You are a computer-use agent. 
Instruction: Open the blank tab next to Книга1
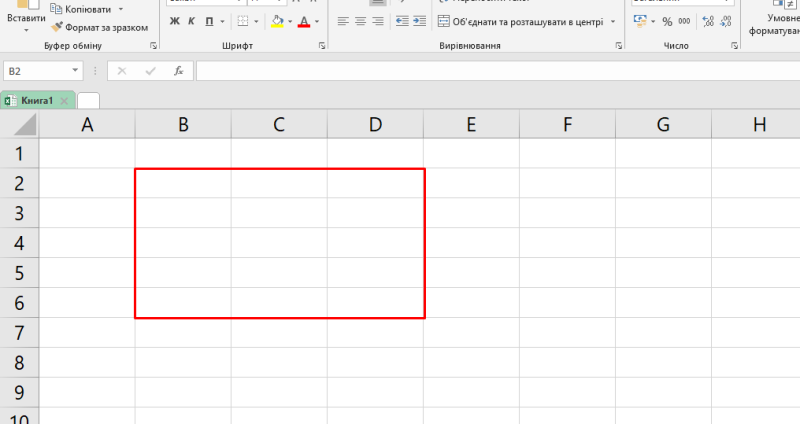[88, 101]
